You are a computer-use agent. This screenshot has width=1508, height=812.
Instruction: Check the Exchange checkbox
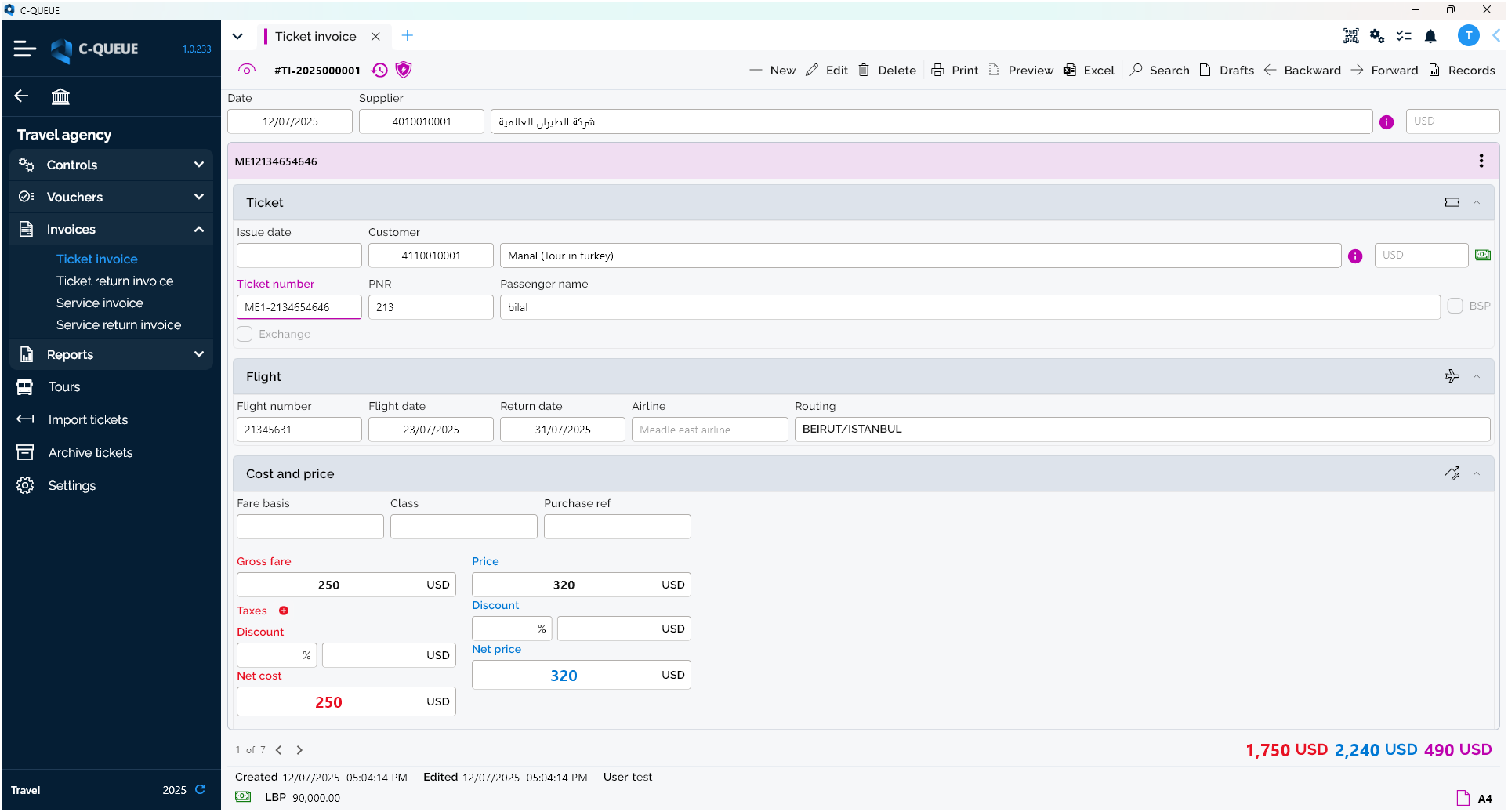tap(245, 334)
